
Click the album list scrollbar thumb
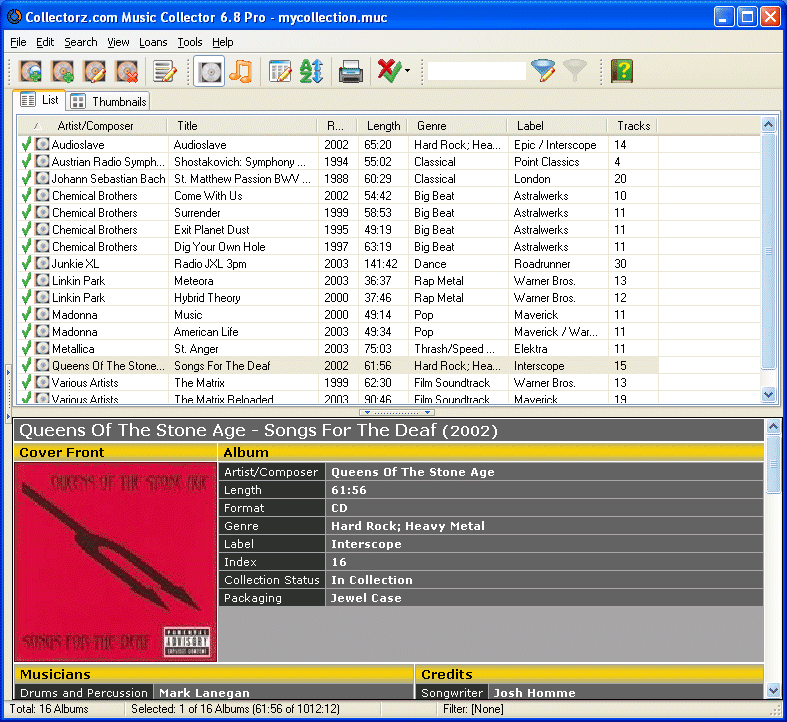coord(768,251)
